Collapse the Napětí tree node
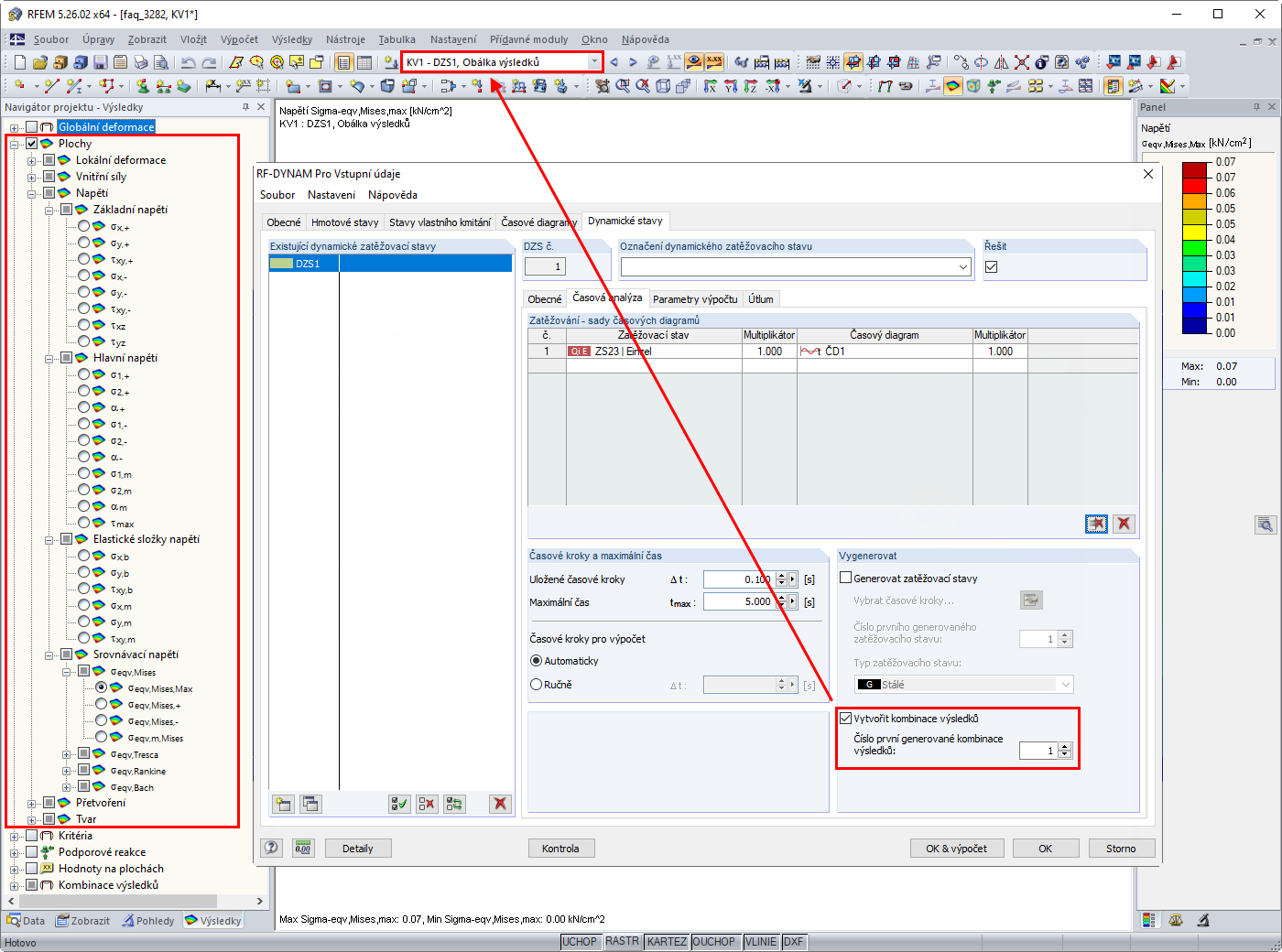The width and height of the screenshot is (1282, 952). click(32, 193)
